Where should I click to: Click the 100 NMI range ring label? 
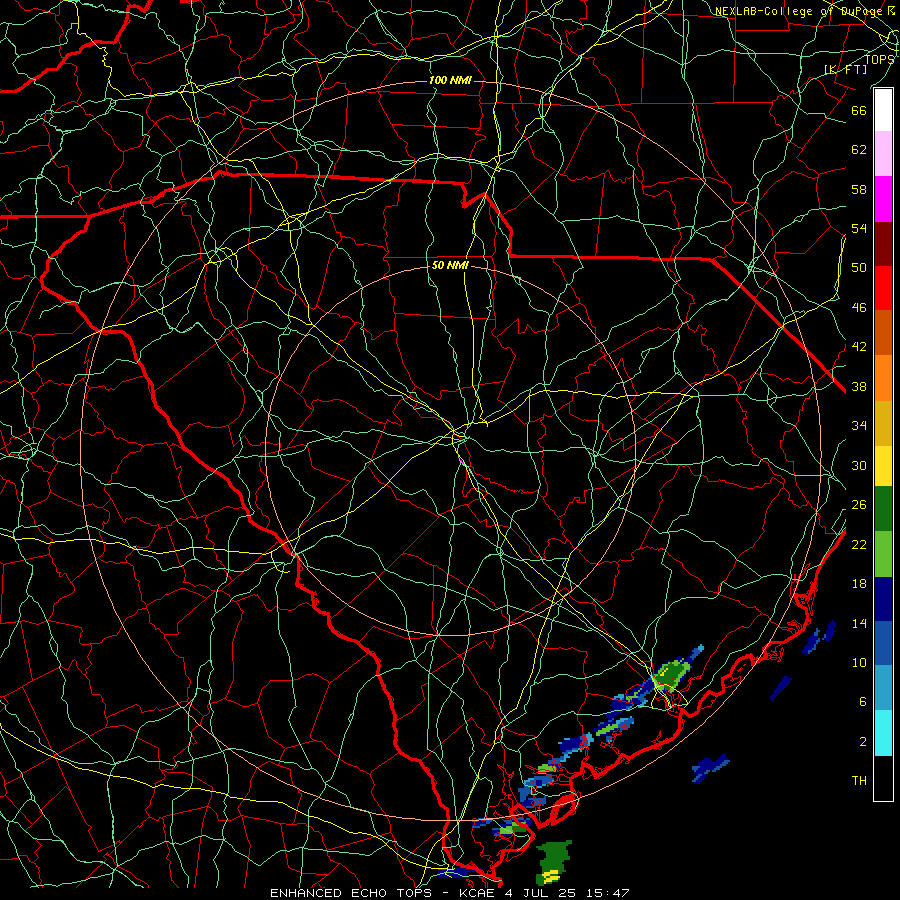point(450,80)
